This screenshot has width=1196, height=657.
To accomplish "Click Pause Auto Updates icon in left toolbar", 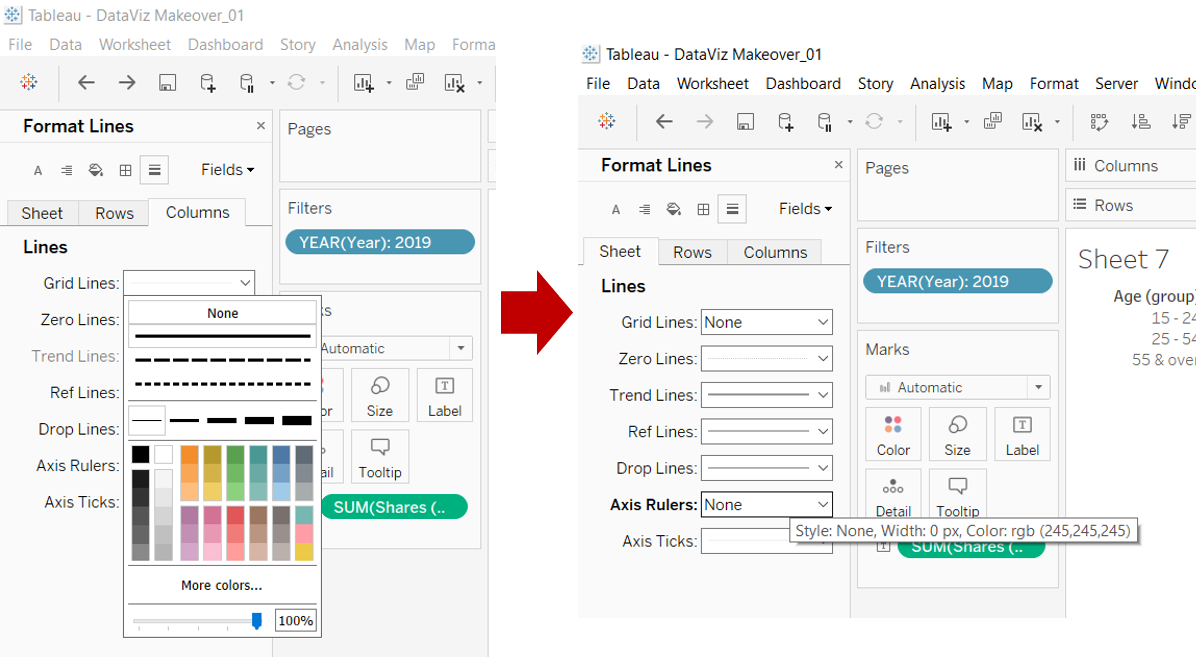I will pos(246,83).
